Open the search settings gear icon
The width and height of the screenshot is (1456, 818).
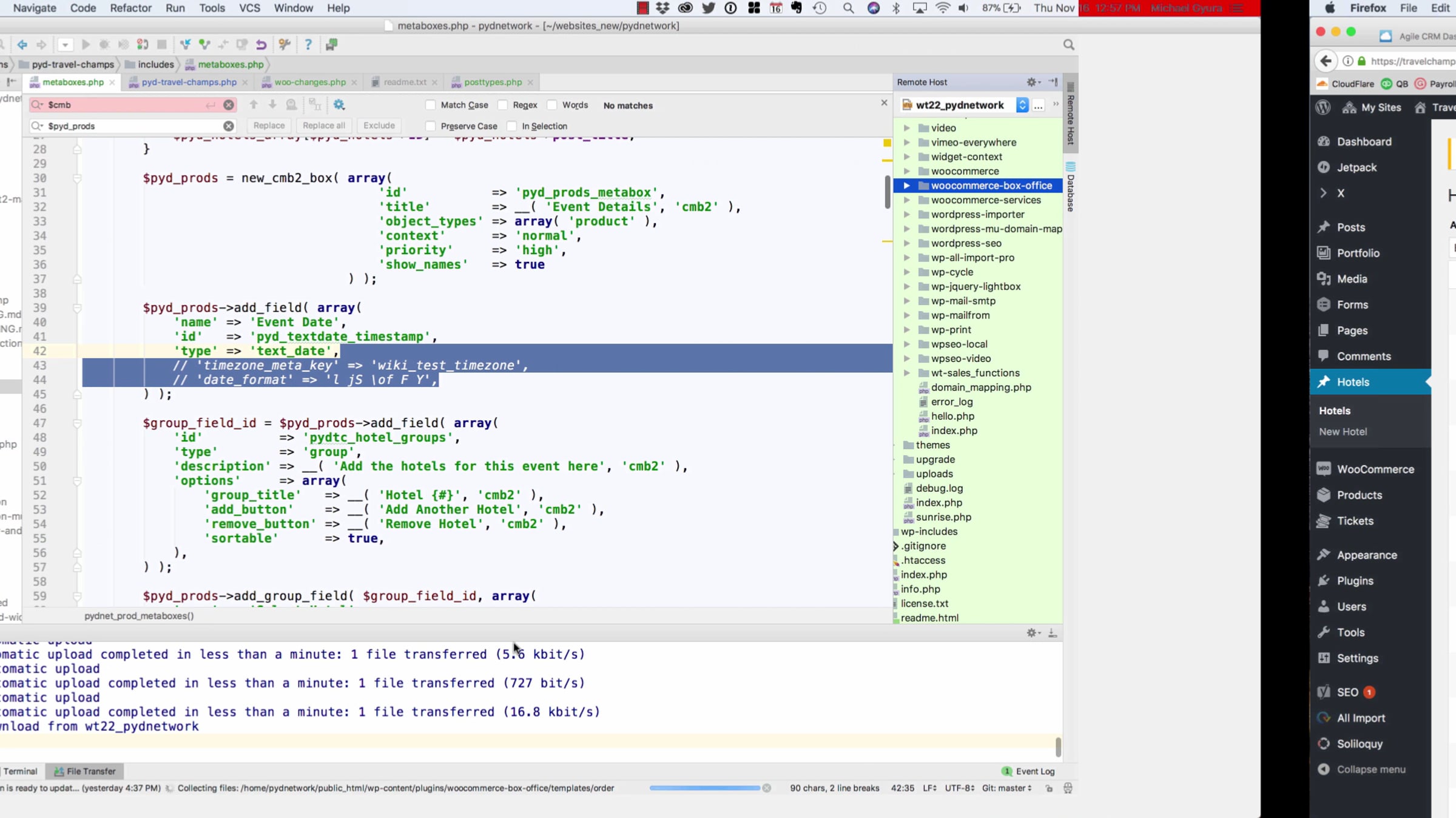click(339, 105)
